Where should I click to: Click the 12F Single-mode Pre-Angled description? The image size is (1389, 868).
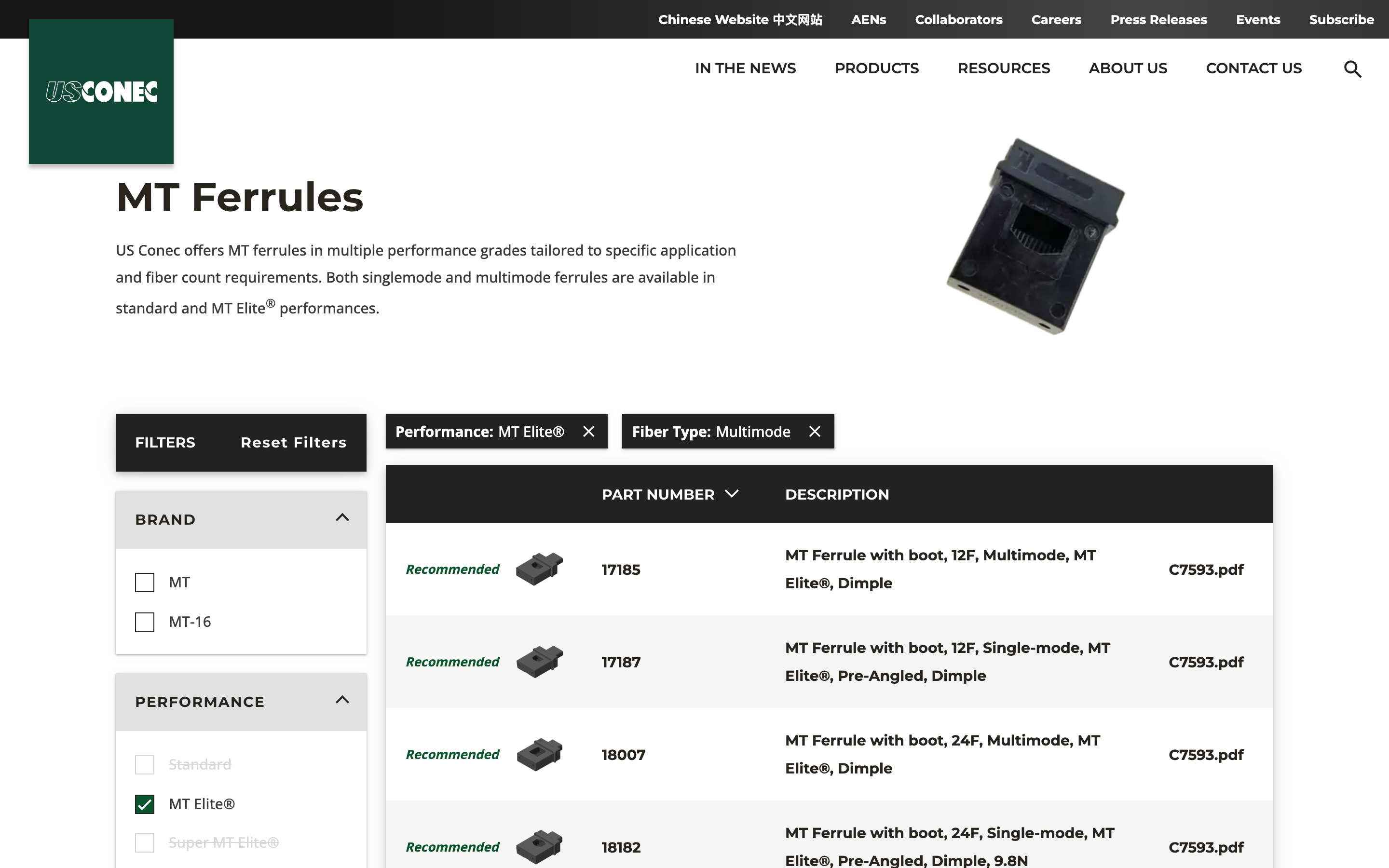[x=948, y=661]
